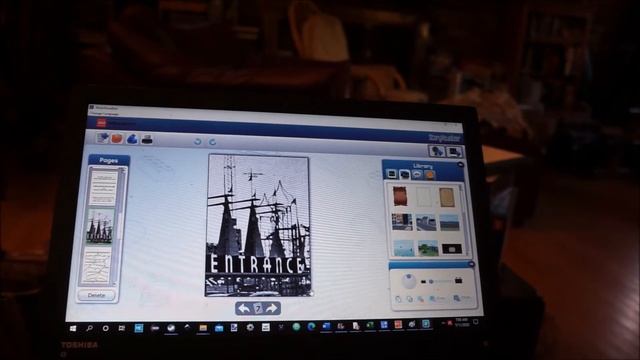Click the Entrance photo on the canvas

(258, 225)
